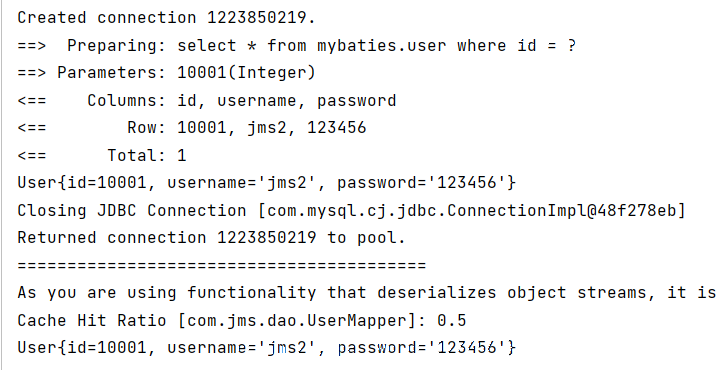Click the last User{id=10001 output line
Screen dimensions: 716x370
point(267,348)
